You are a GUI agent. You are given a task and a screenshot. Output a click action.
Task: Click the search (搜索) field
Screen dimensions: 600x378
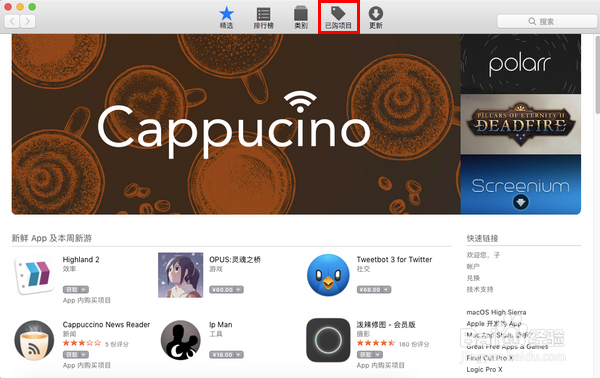[547, 21]
